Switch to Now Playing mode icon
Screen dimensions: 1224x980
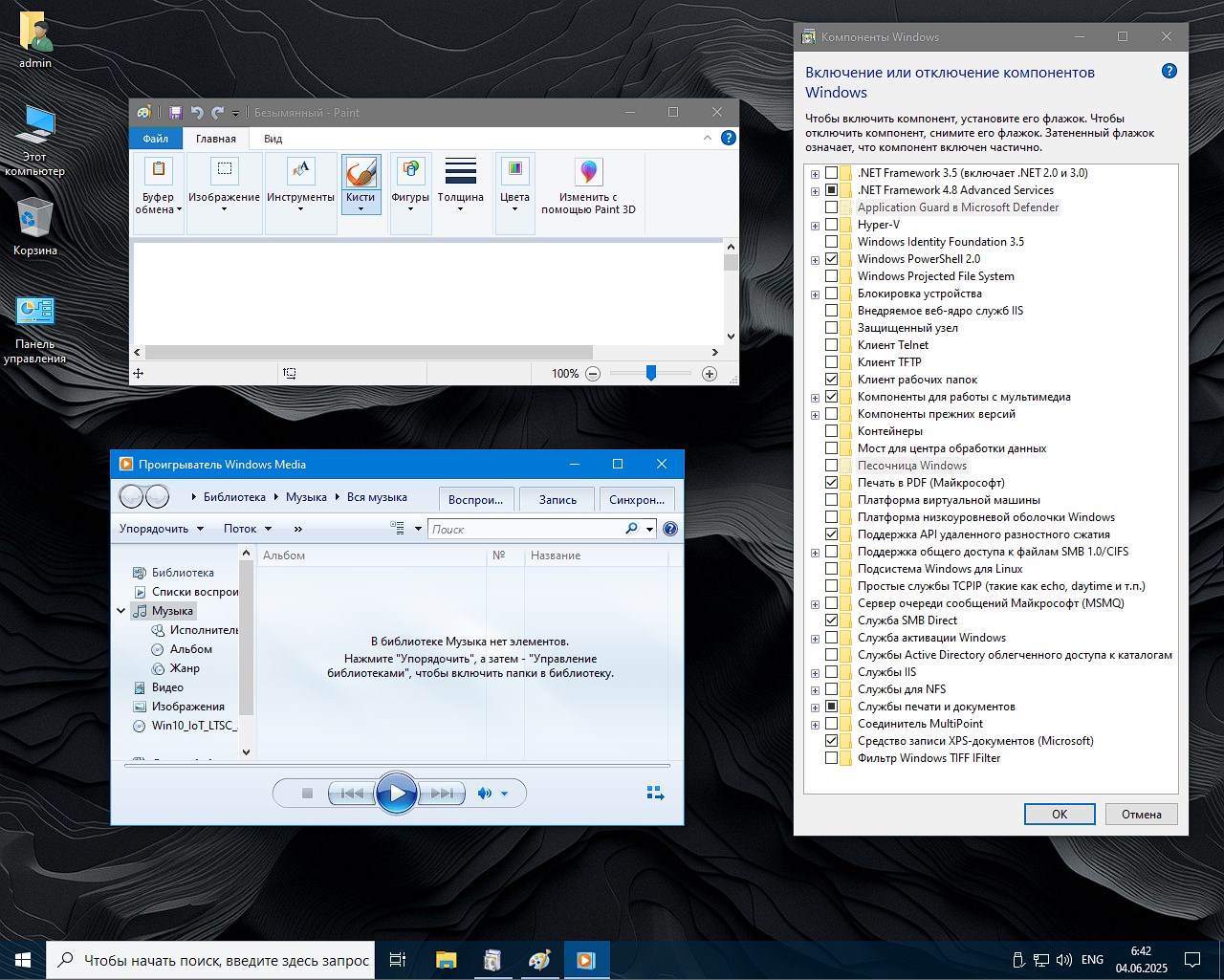click(655, 794)
